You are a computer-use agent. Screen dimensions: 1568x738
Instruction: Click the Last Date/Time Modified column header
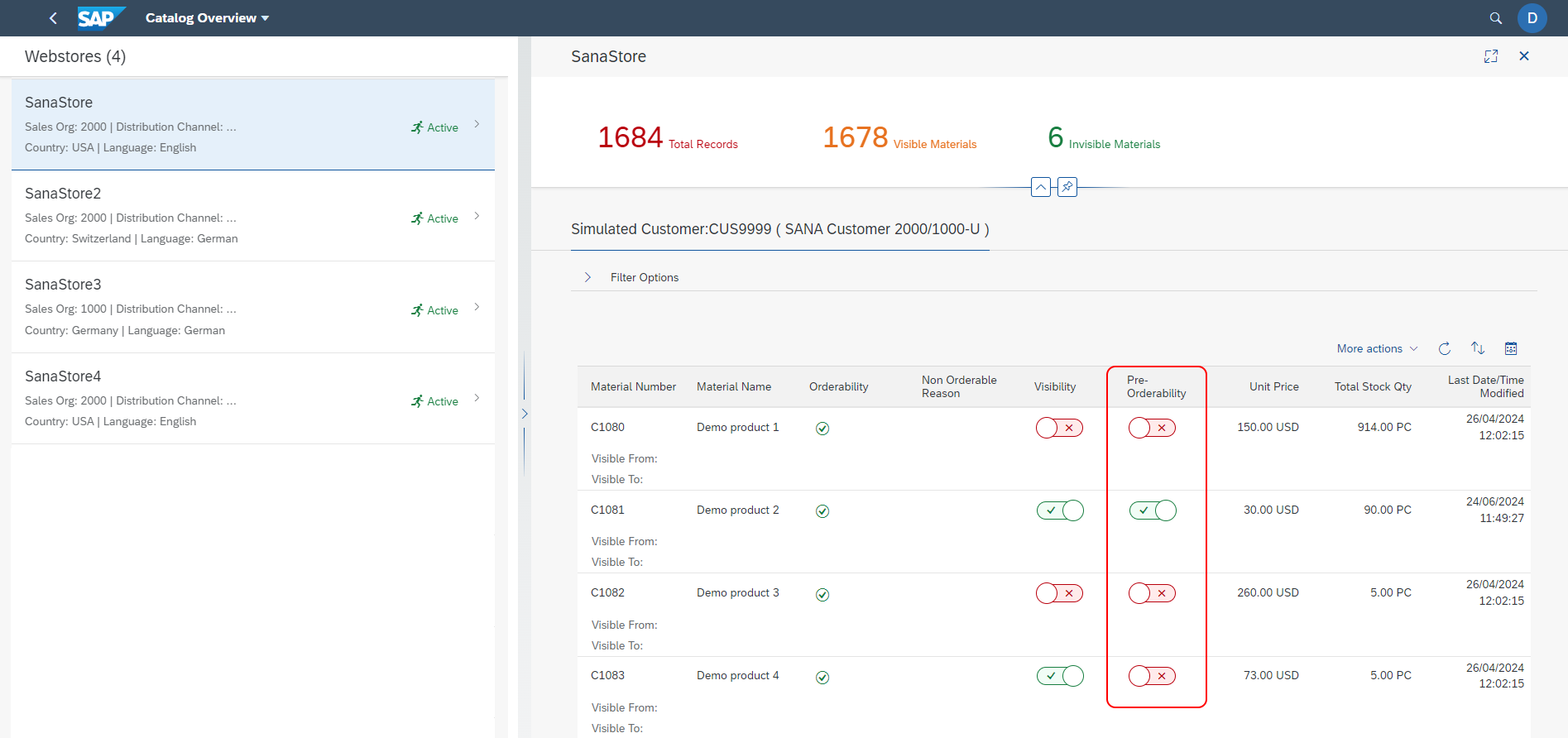point(1486,386)
